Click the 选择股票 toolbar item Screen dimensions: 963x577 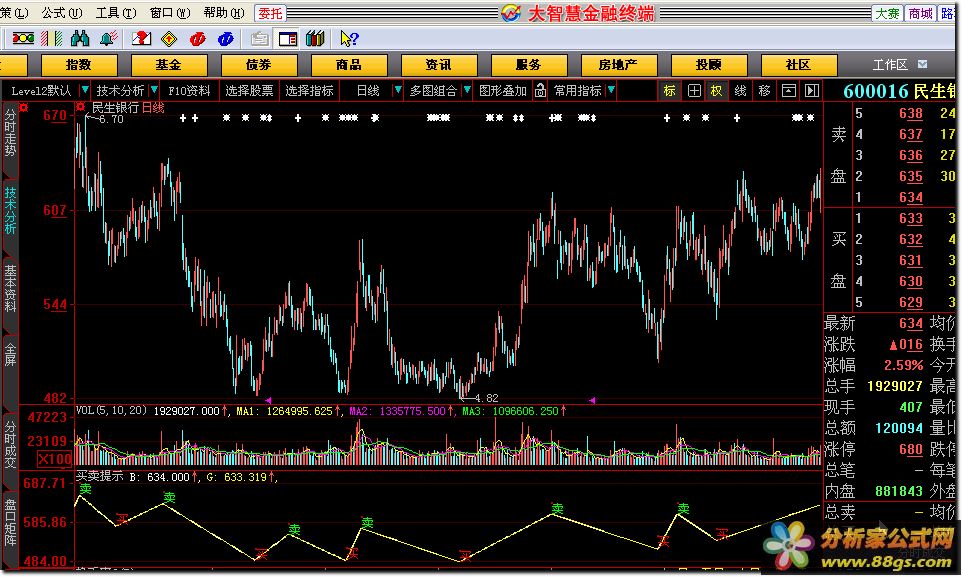(249, 91)
